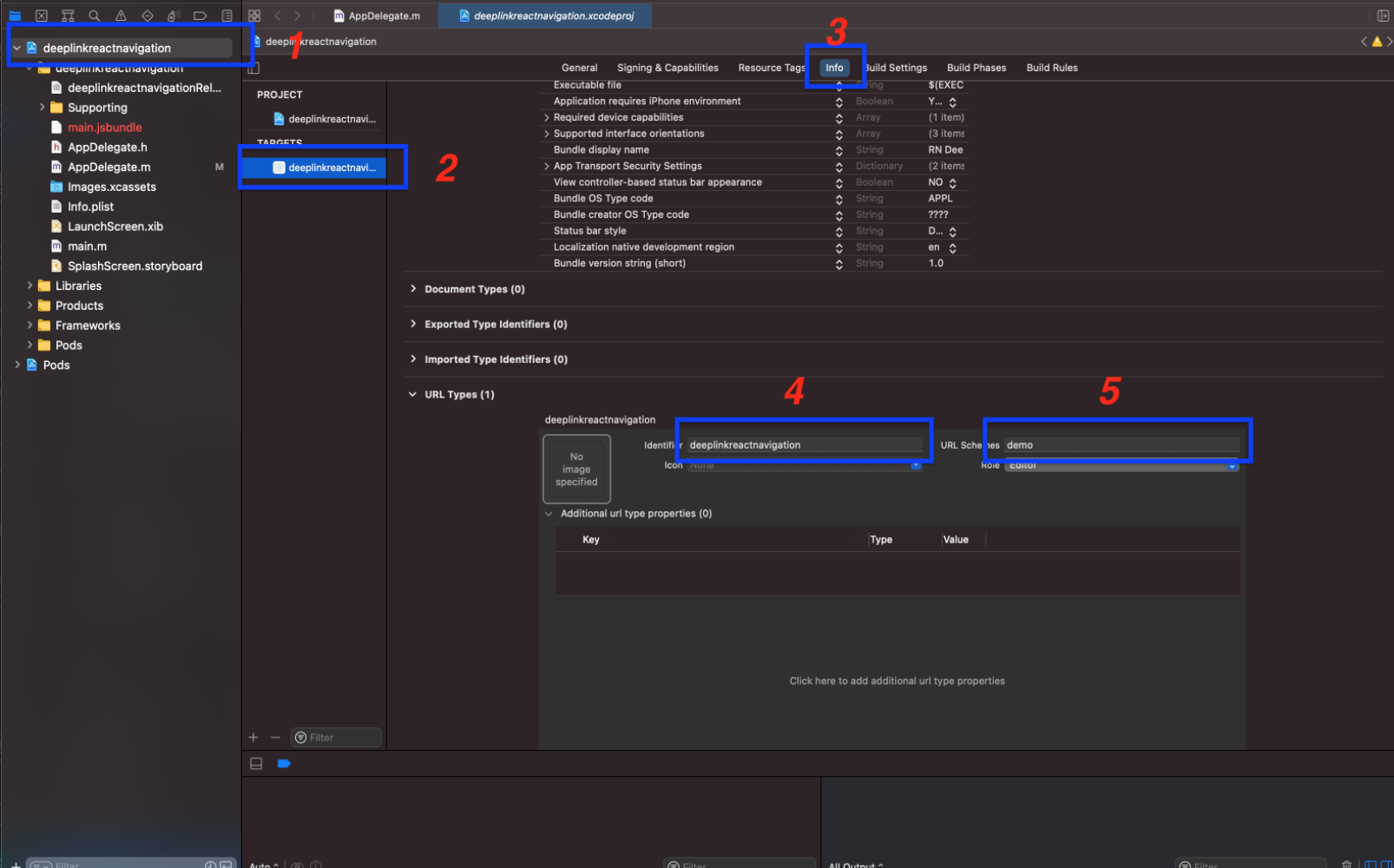Open Localization native development region popup

(x=952, y=248)
